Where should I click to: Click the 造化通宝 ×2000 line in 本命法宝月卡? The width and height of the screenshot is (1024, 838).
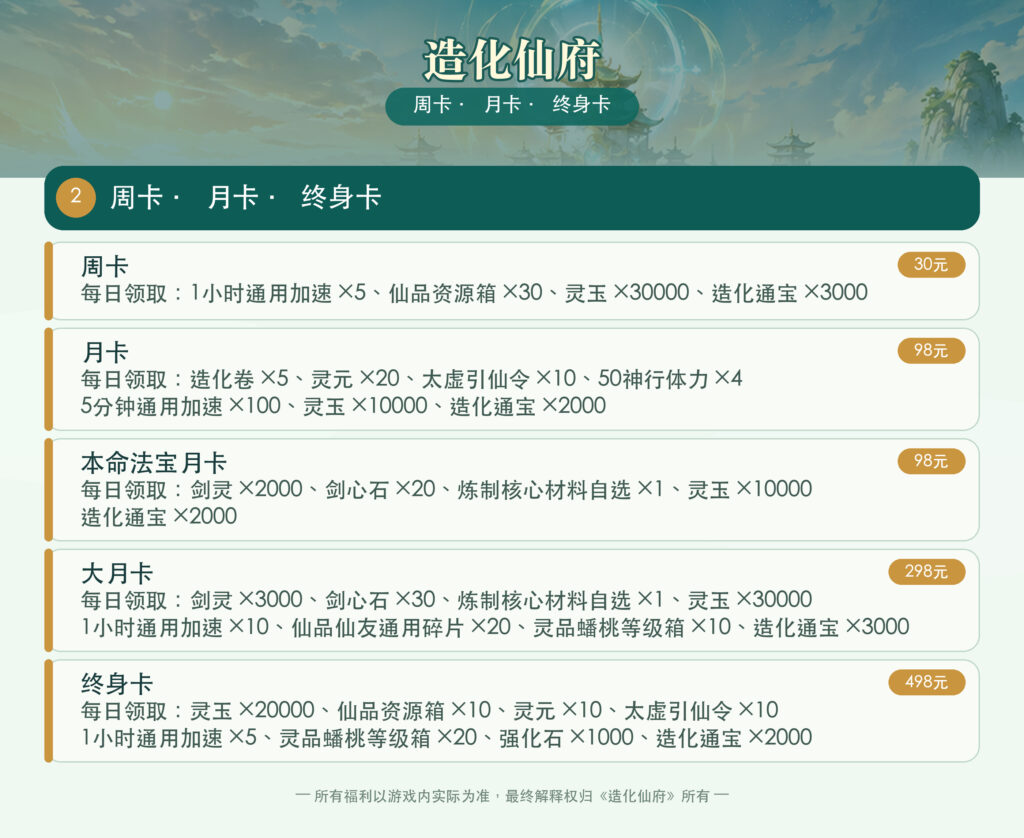coord(159,517)
